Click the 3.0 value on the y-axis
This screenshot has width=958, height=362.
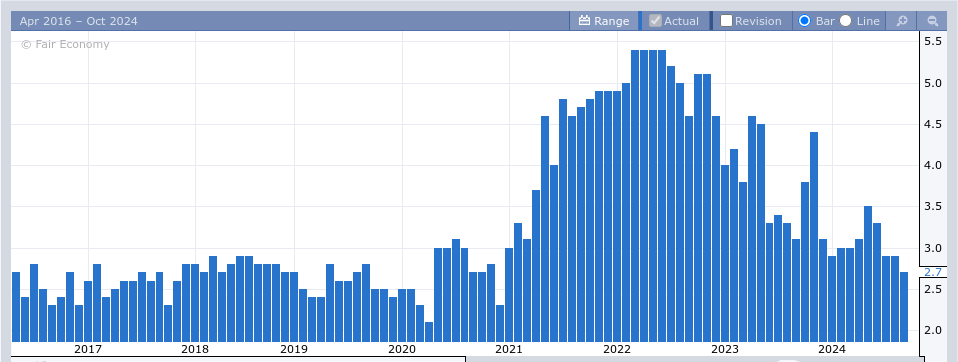[x=932, y=248]
